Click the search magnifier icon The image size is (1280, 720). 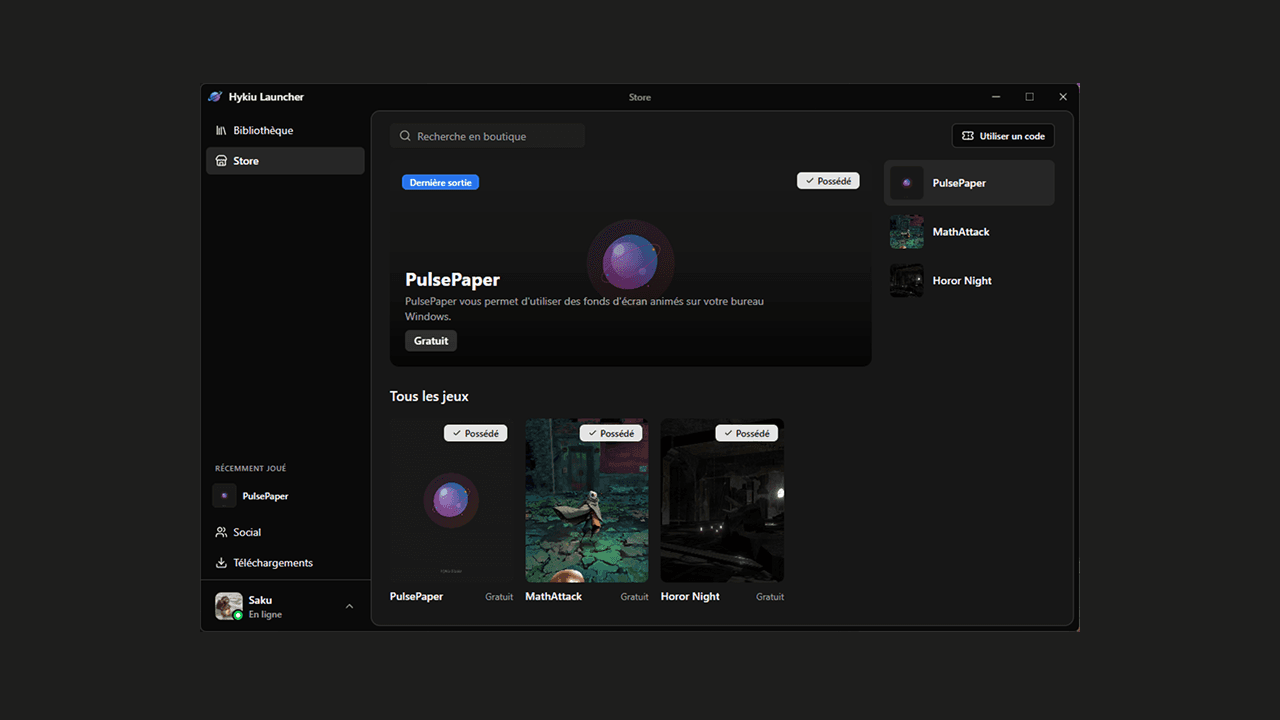[x=405, y=136]
